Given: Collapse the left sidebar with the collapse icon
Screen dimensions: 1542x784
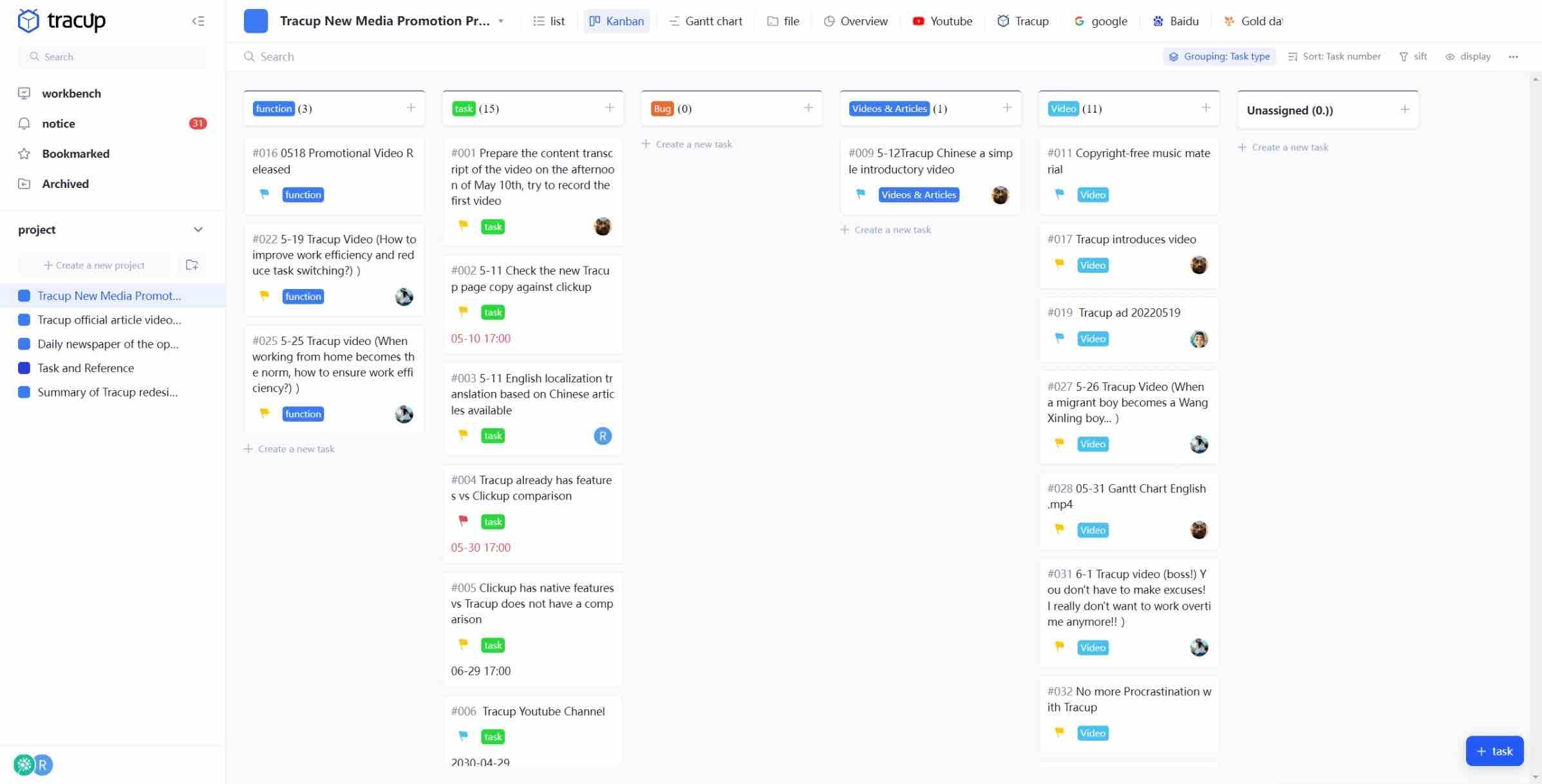Looking at the screenshot, I should [x=198, y=21].
